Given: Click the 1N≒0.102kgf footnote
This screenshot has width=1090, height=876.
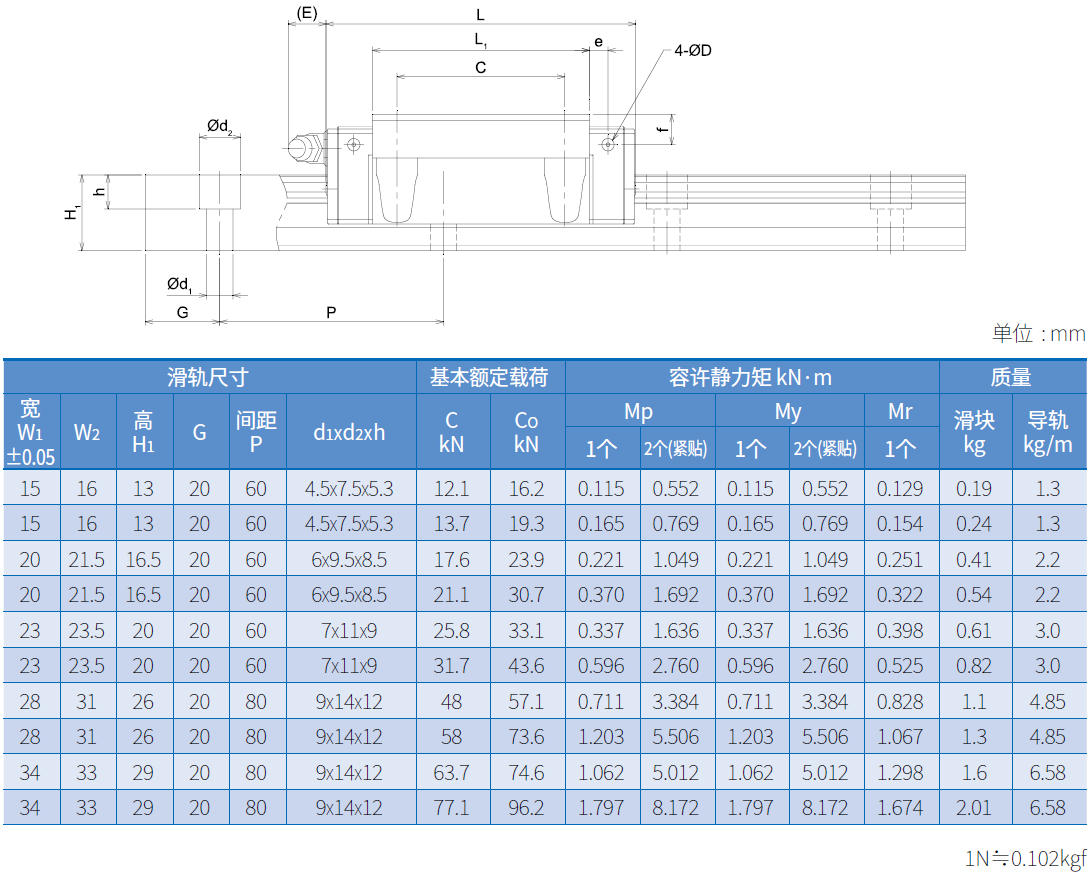Looking at the screenshot, I should (1025, 858).
